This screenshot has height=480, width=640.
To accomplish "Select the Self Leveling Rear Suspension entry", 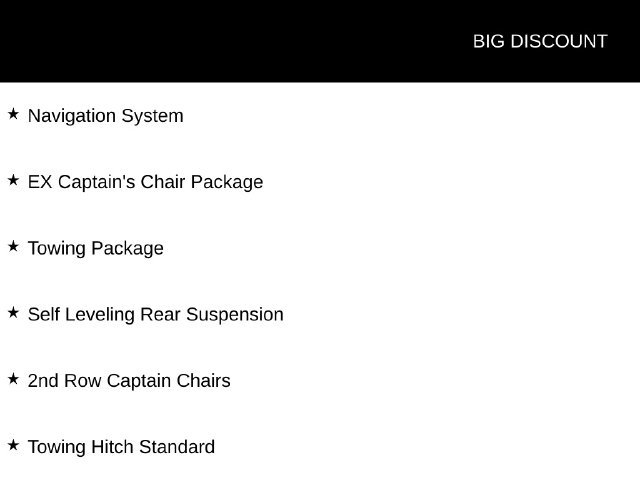I will coord(156,315).
